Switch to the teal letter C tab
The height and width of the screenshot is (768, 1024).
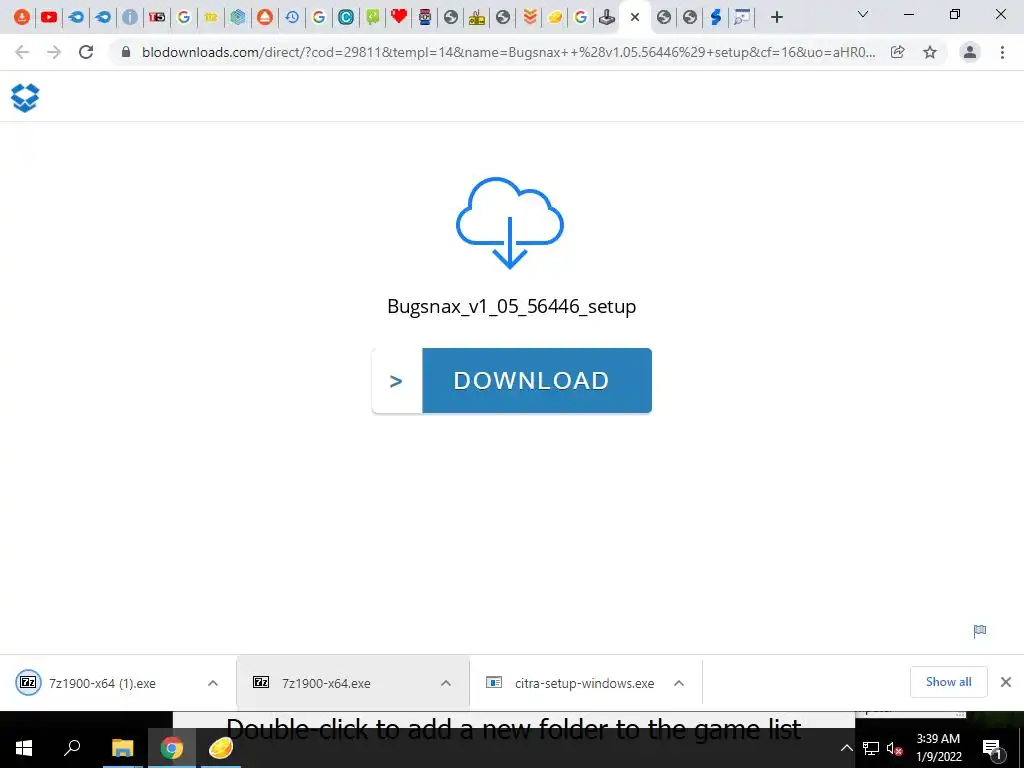[346, 17]
